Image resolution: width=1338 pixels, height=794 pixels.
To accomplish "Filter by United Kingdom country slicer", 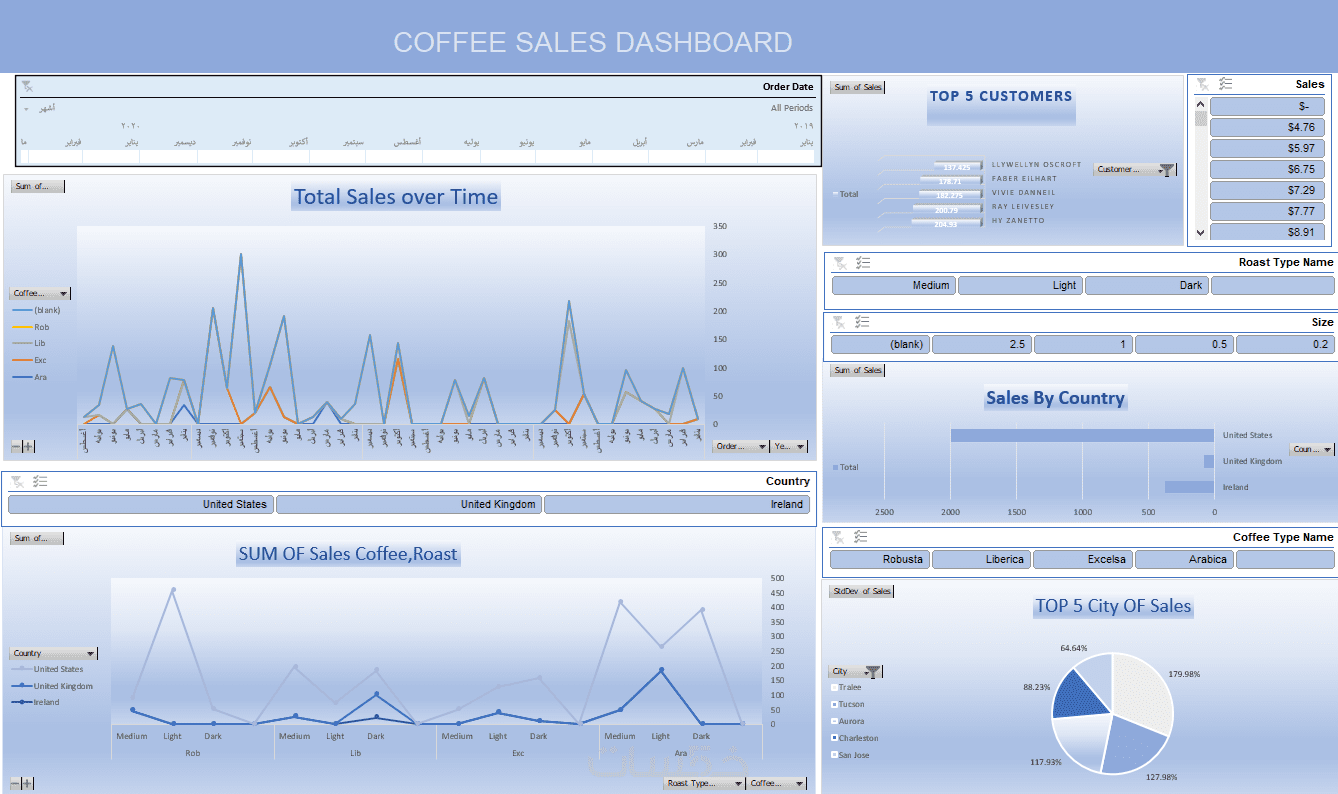I will pos(409,504).
